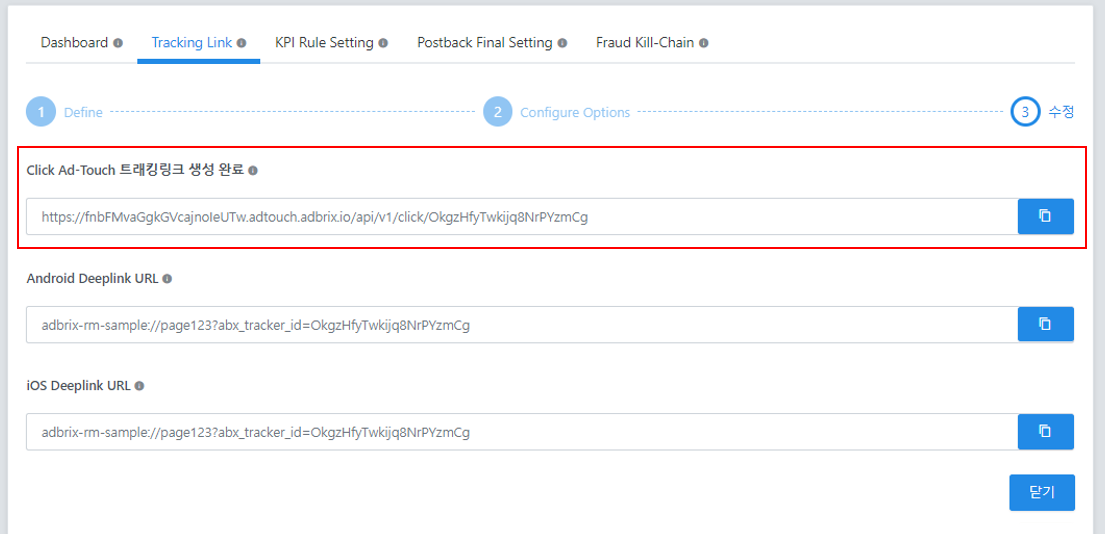Open the Fraud Kill-Chain tab
The image size is (1105, 534).
(645, 42)
